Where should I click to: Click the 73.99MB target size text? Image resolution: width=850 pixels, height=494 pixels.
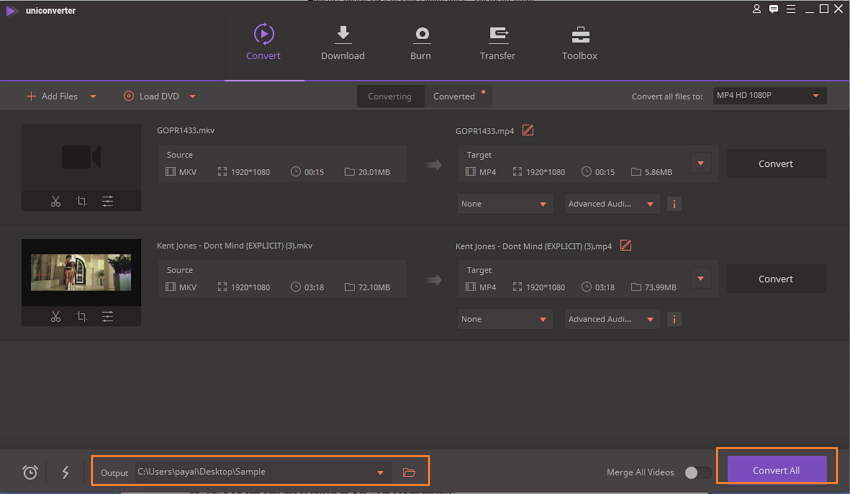[660, 287]
